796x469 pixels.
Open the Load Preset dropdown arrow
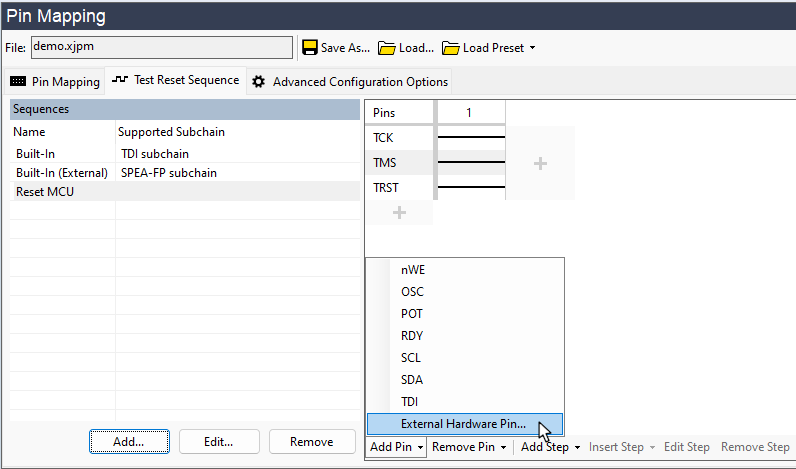pyautogui.click(x=532, y=48)
